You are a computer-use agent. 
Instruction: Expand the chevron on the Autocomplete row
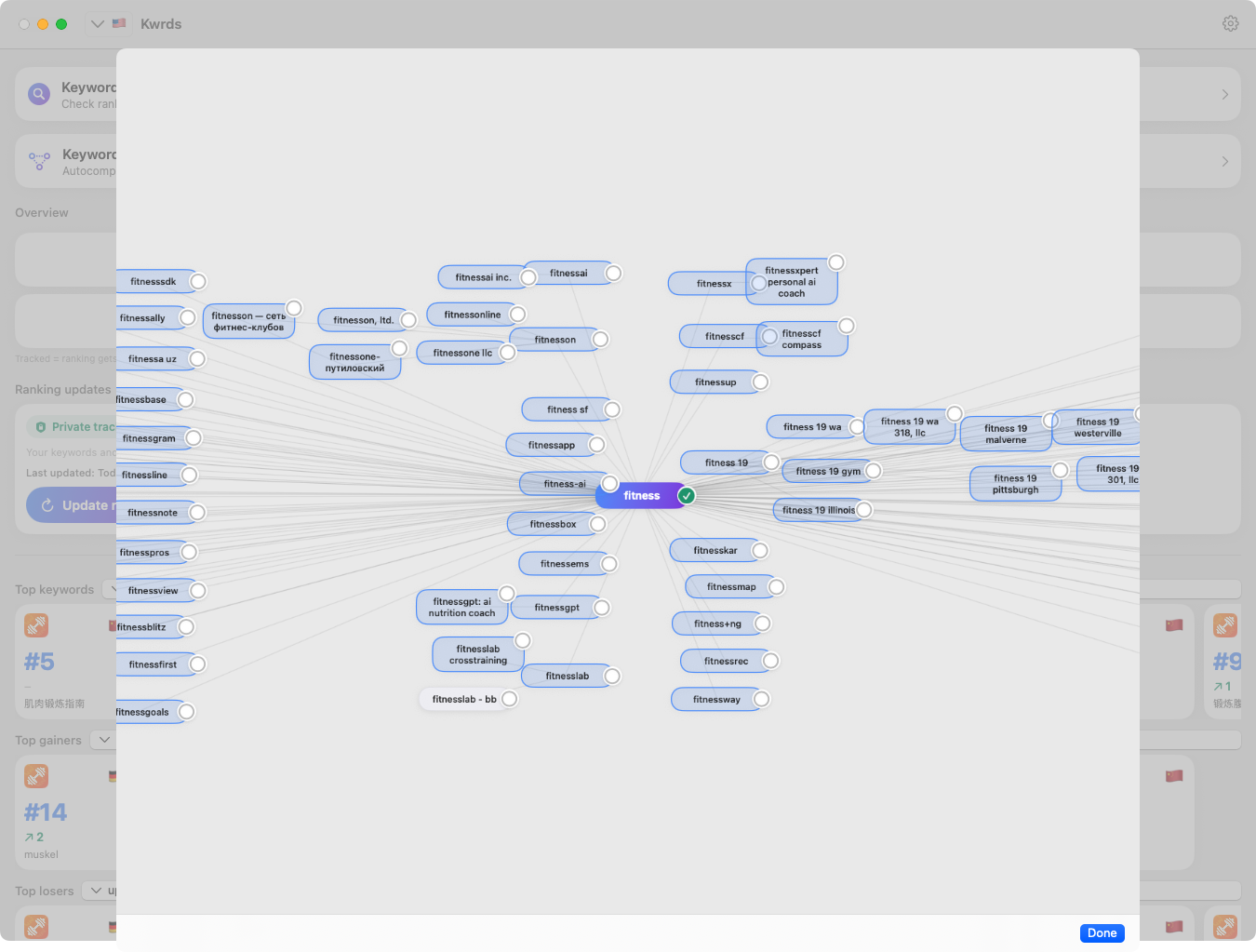tap(1224, 161)
